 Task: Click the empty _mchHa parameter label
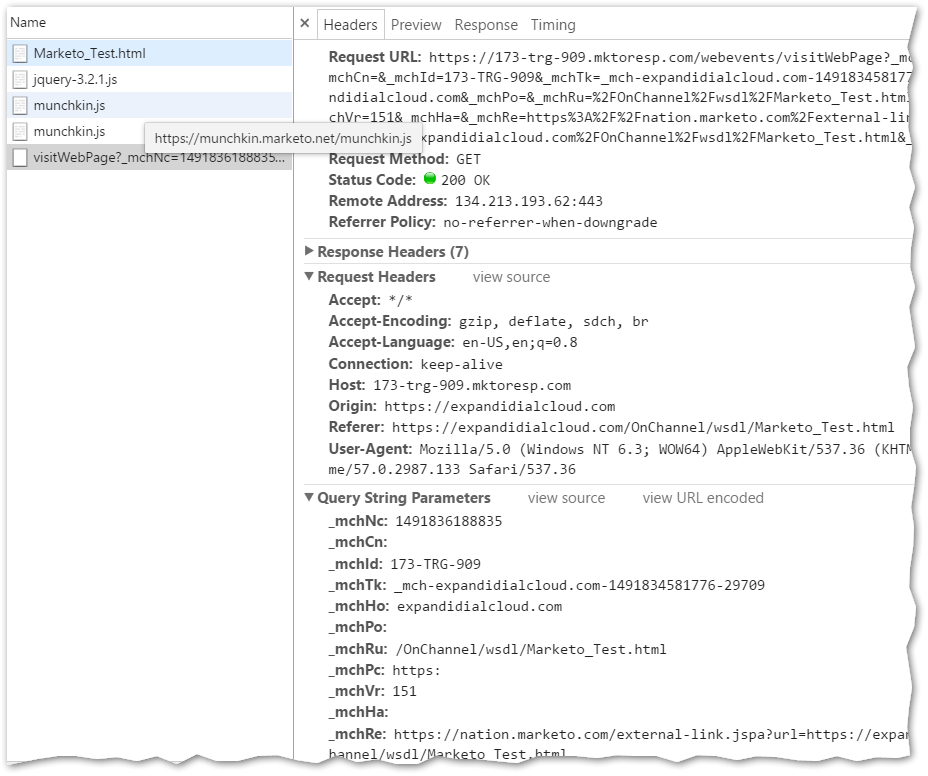[x=358, y=712]
